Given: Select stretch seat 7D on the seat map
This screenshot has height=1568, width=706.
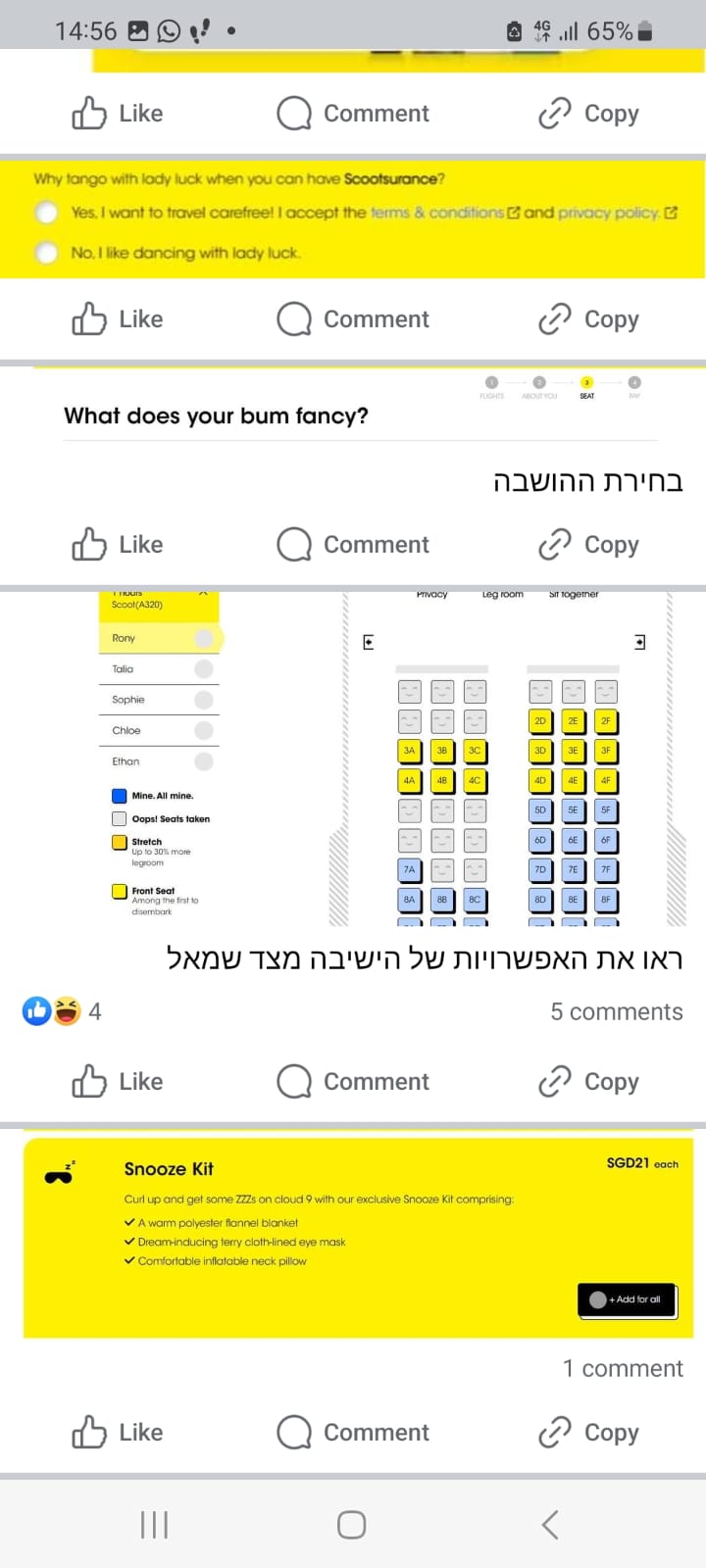Looking at the screenshot, I should coord(540,869).
